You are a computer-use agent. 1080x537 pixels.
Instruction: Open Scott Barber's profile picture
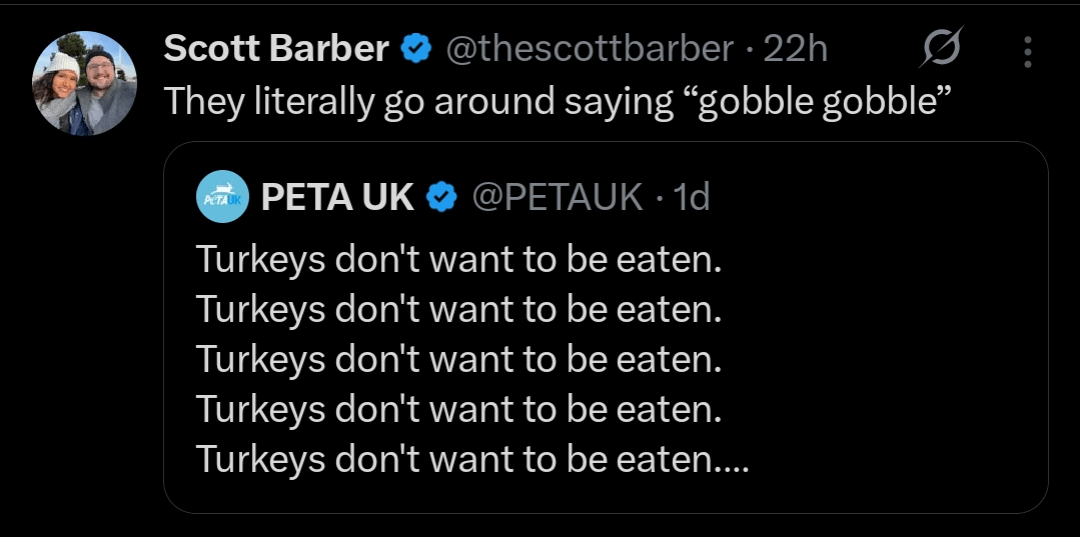tap(84, 83)
